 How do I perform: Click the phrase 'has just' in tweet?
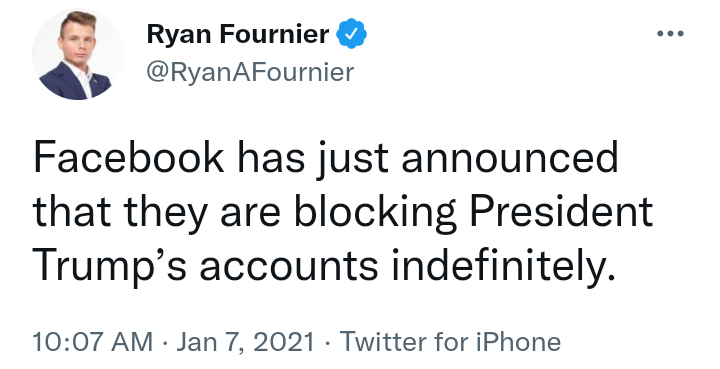pyautogui.click(x=313, y=158)
